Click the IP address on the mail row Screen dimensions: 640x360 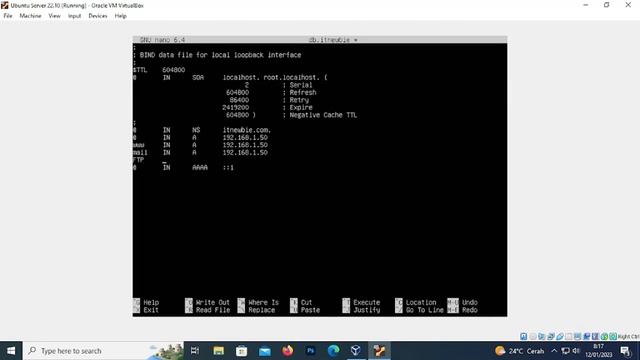point(245,152)
